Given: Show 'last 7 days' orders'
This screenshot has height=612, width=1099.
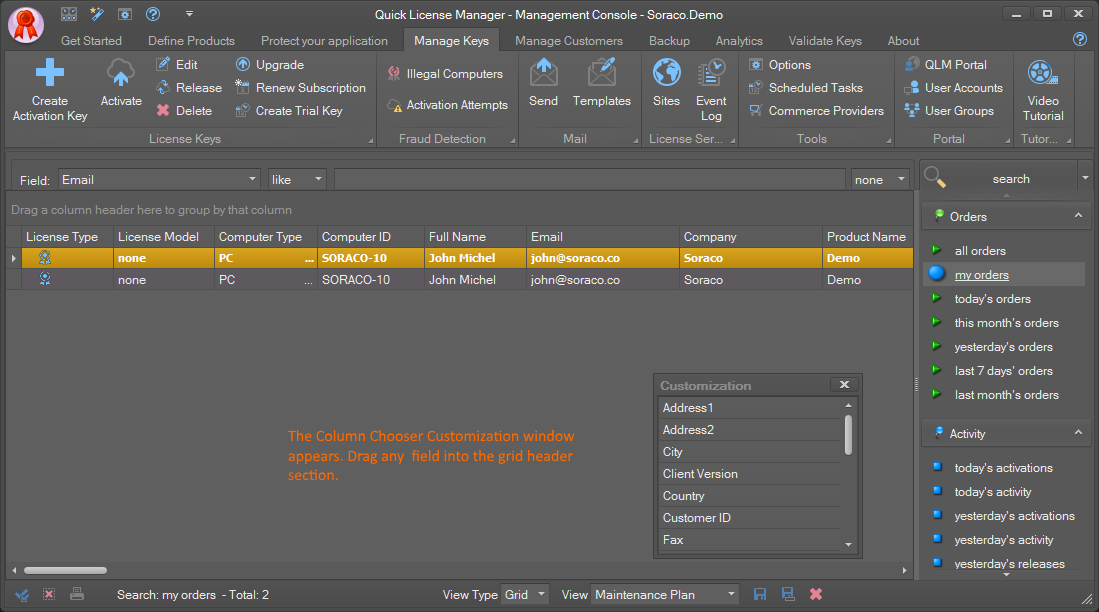Looking at the screenshot, I should [1004, 371].
